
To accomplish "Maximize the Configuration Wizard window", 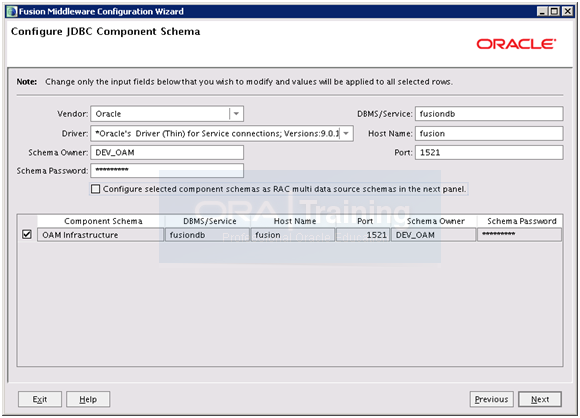I will [554, 11].
